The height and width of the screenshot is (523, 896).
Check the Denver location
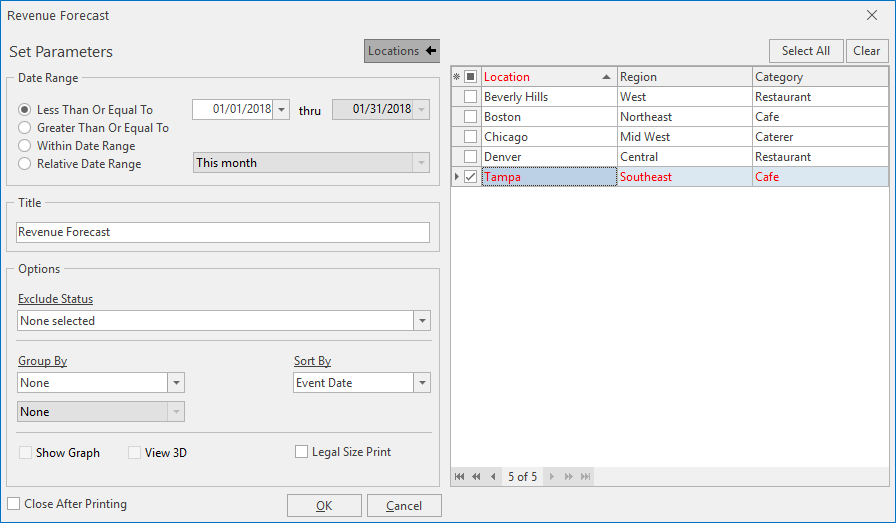point(470,157)
